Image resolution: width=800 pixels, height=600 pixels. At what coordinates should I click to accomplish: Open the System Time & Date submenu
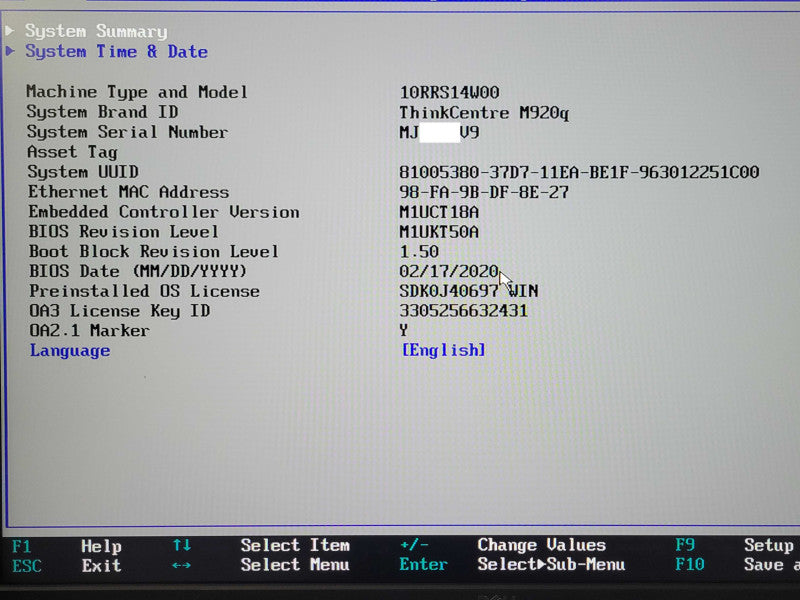pos(116,52)
